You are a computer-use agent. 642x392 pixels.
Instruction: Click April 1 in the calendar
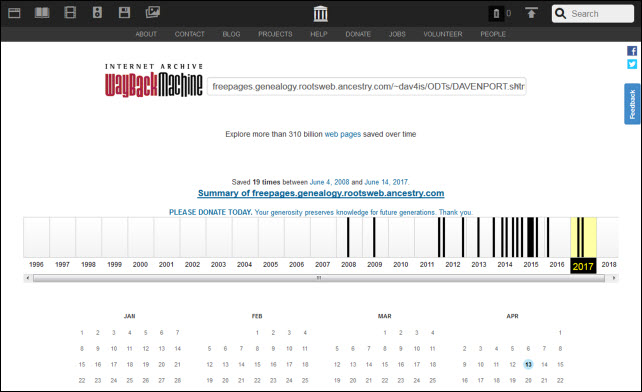pyautogui.click(x=560, y=333)
